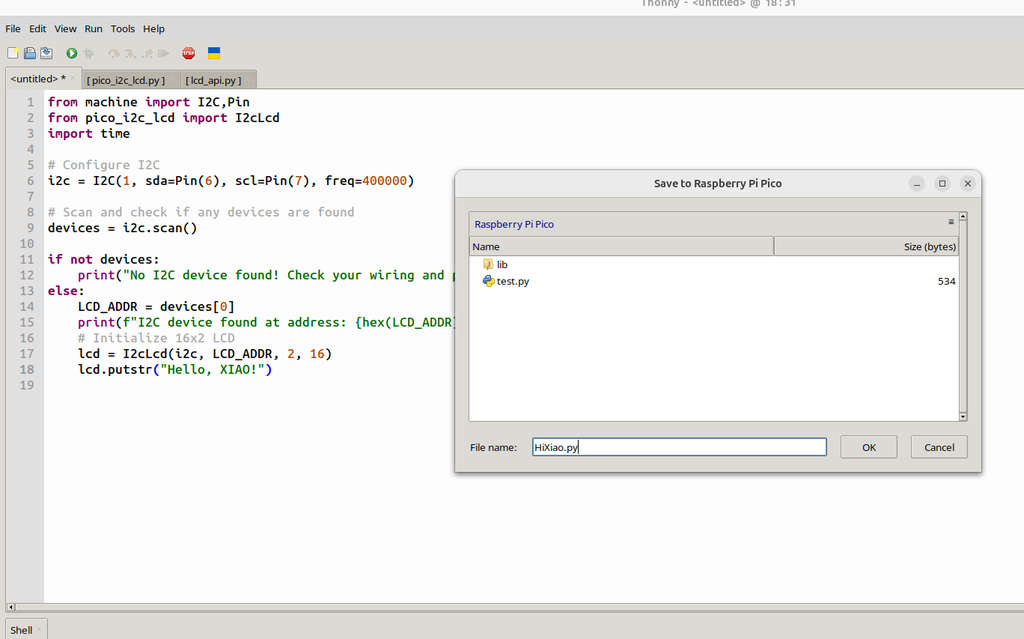Viewport: 1024px width, 639px height.
Task: Cancel the Save to Raspberry Pi Pico dialog
Action: tap(939, 447)
